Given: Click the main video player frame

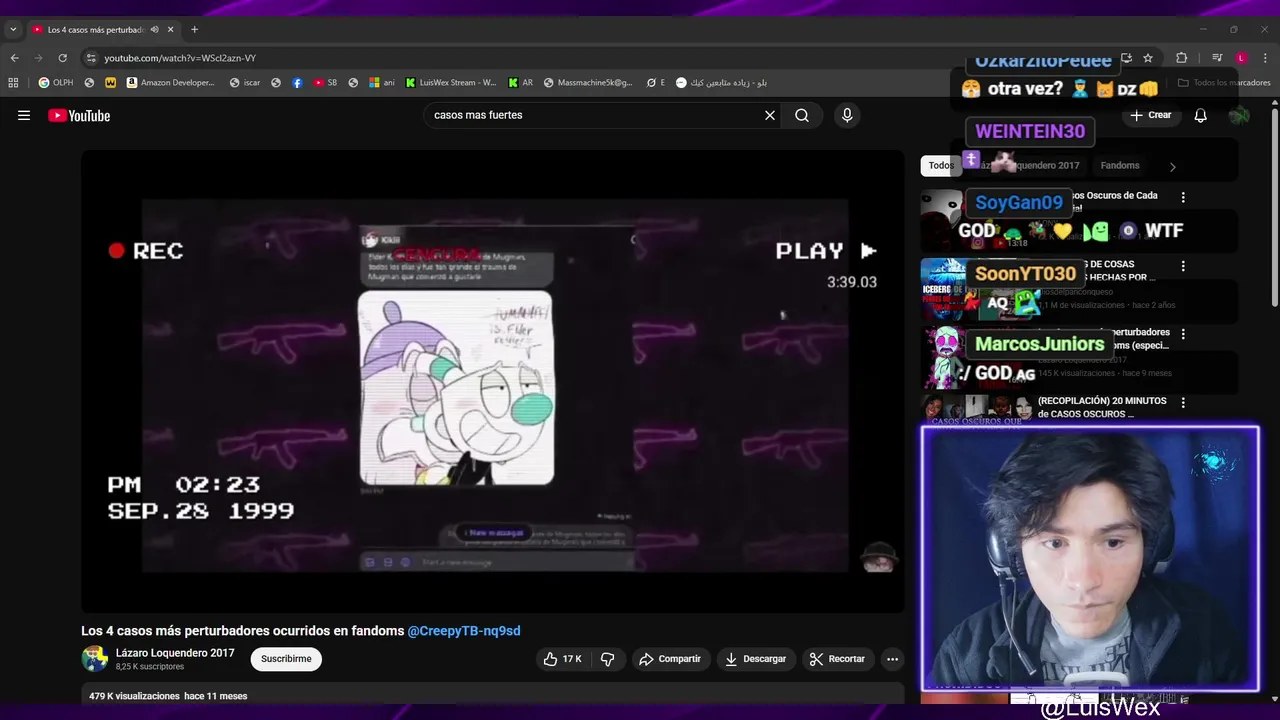Looking at the screenshot, I should 493,381.
